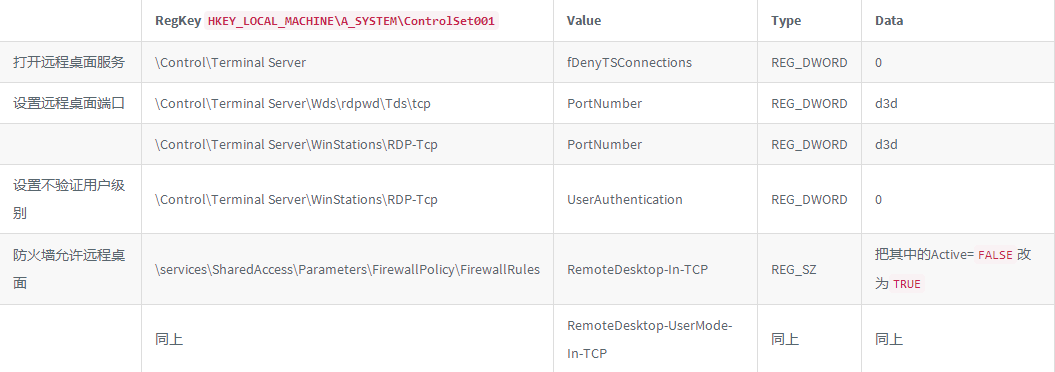This screenshot has width=1055, height=372.
Task: Click the red TRUE code text
Action: point(906,284)
